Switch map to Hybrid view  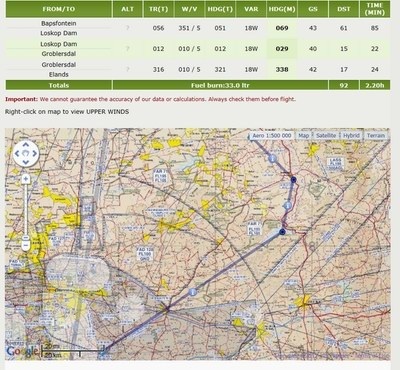[x=351, y=136]
